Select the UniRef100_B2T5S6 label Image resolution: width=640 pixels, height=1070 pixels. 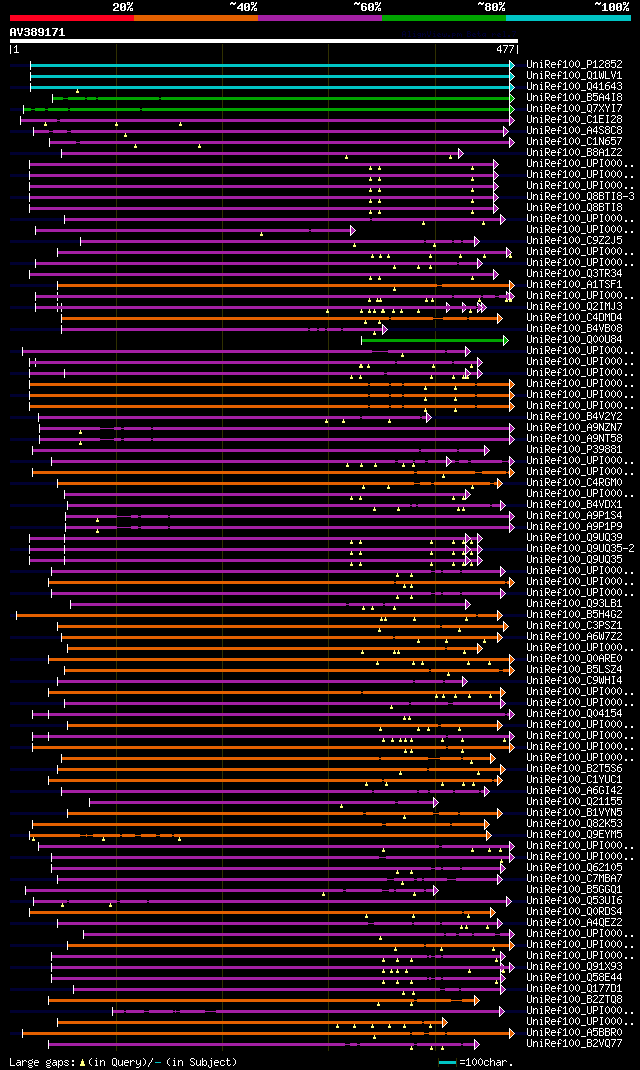pos(574,768)
